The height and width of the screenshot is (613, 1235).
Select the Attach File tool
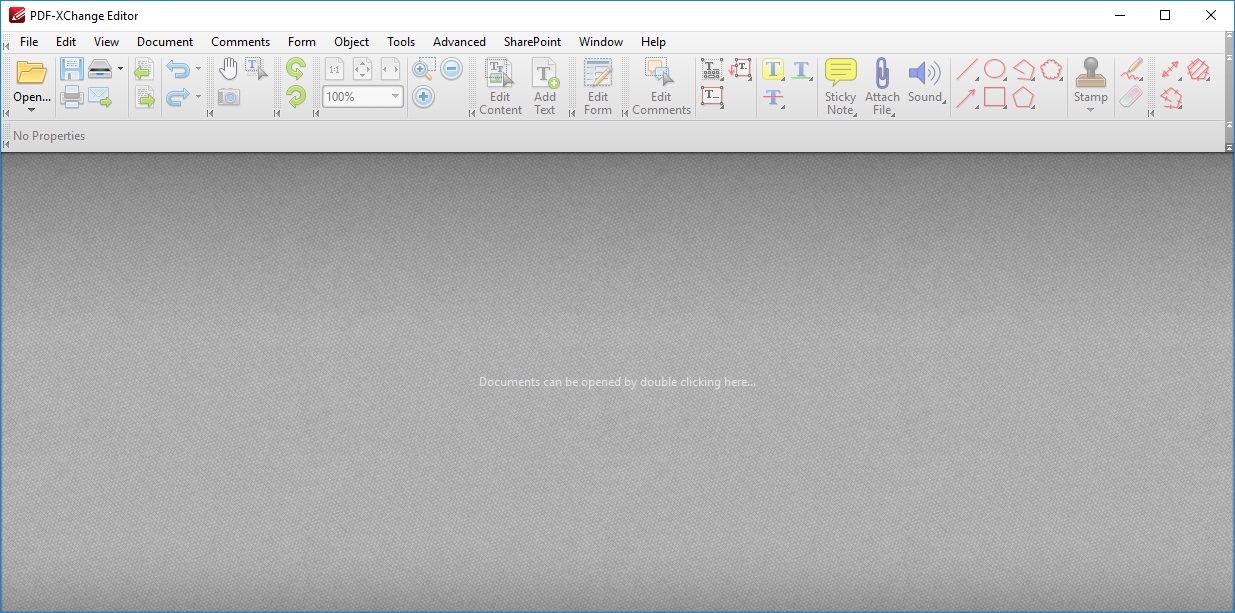pyautogui.click(x=882, y=72)
